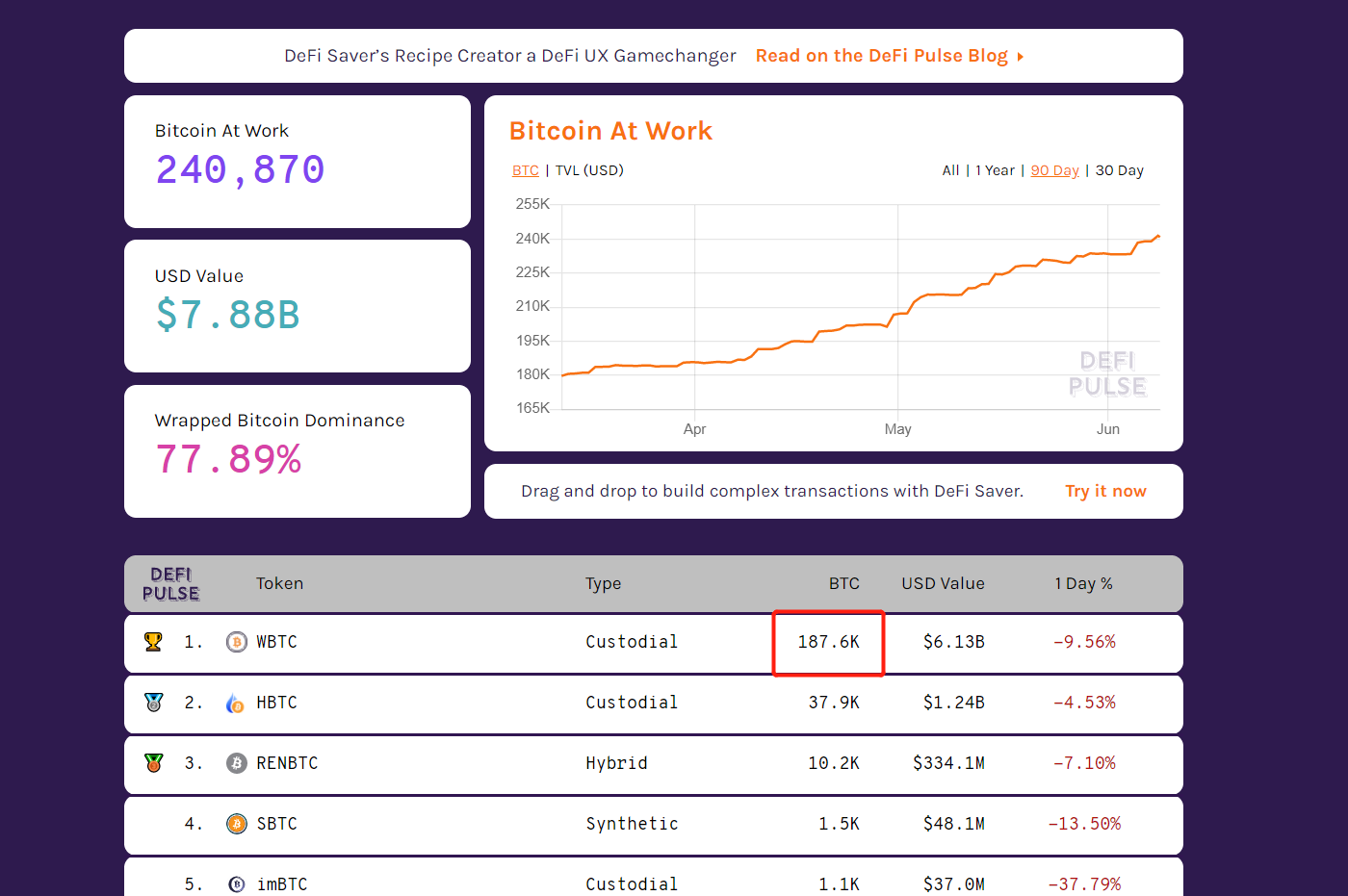Sort table by Token column header
Screen dimensions: 1348x896
click(x=279, y=583)
